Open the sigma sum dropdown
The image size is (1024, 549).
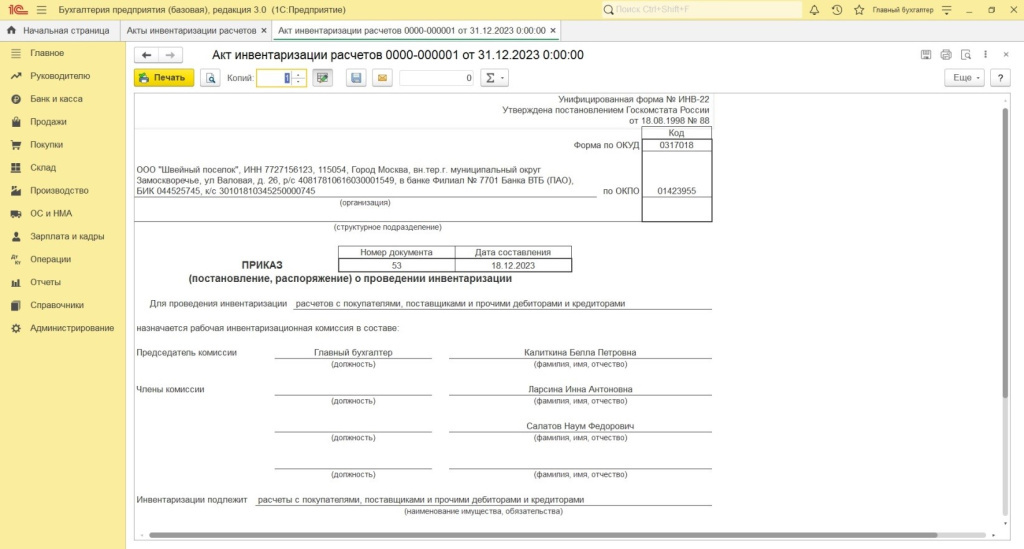(494, 78)
